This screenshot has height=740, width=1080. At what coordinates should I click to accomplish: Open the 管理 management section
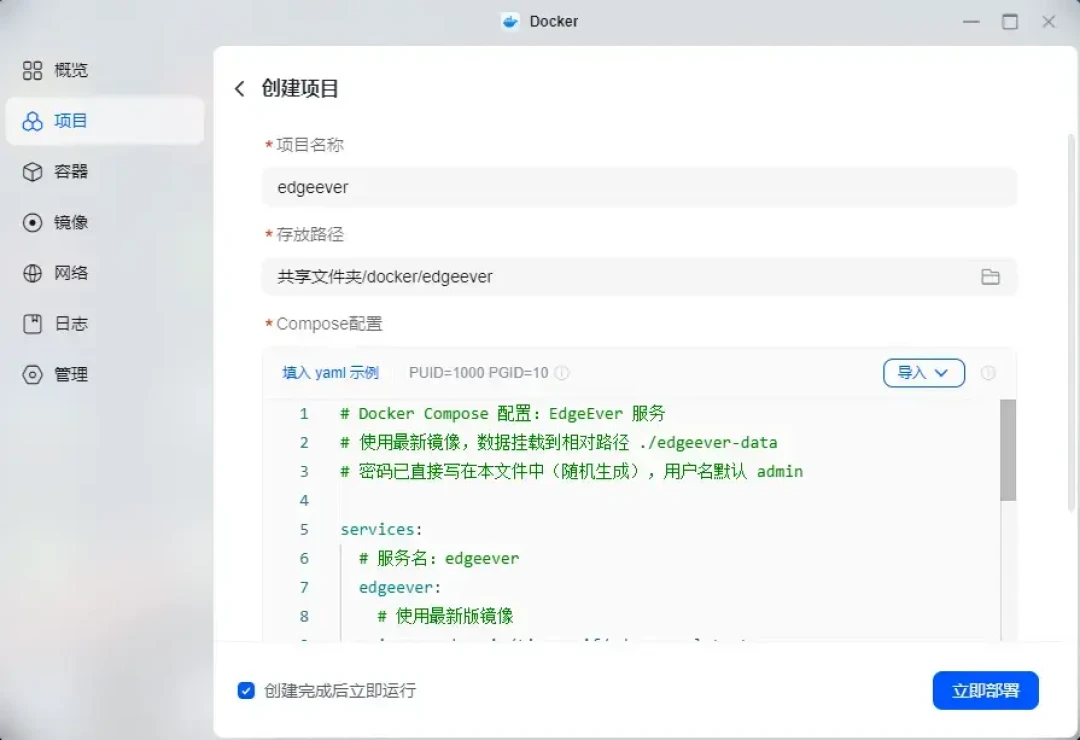[105, 374]
